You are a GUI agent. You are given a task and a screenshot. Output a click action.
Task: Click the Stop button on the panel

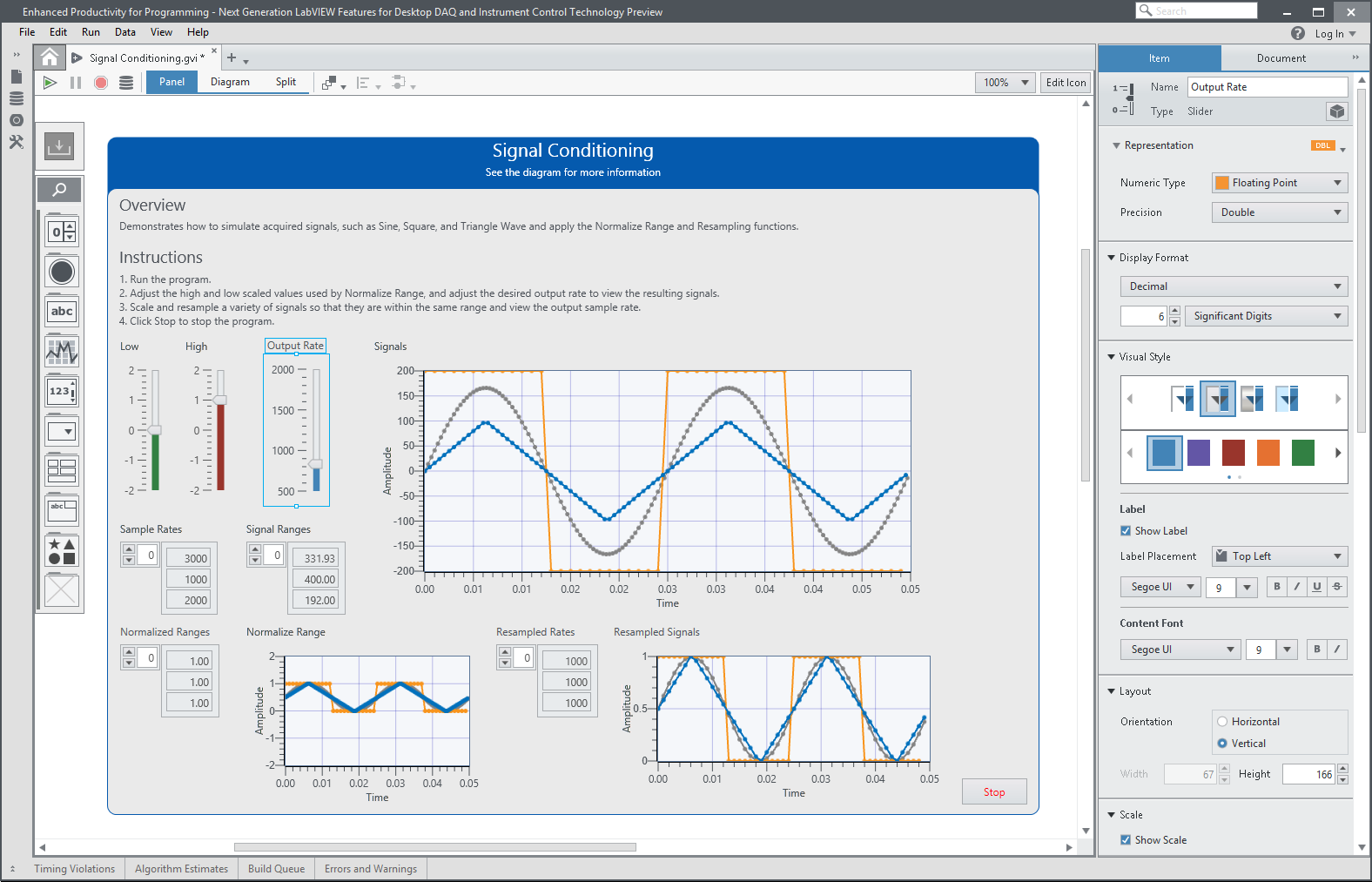(994, 792)
